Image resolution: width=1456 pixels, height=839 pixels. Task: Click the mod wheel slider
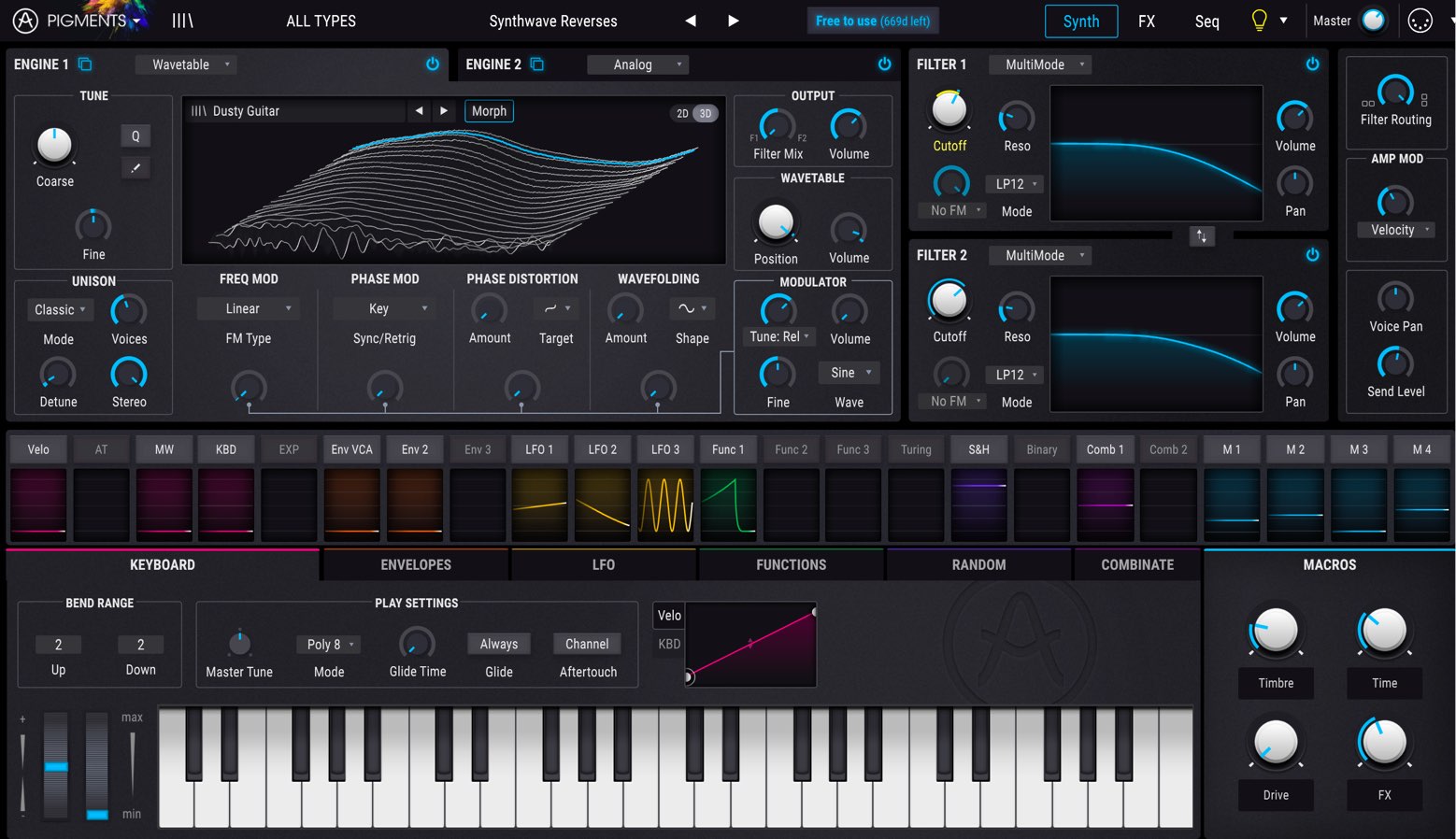point(97,765)
